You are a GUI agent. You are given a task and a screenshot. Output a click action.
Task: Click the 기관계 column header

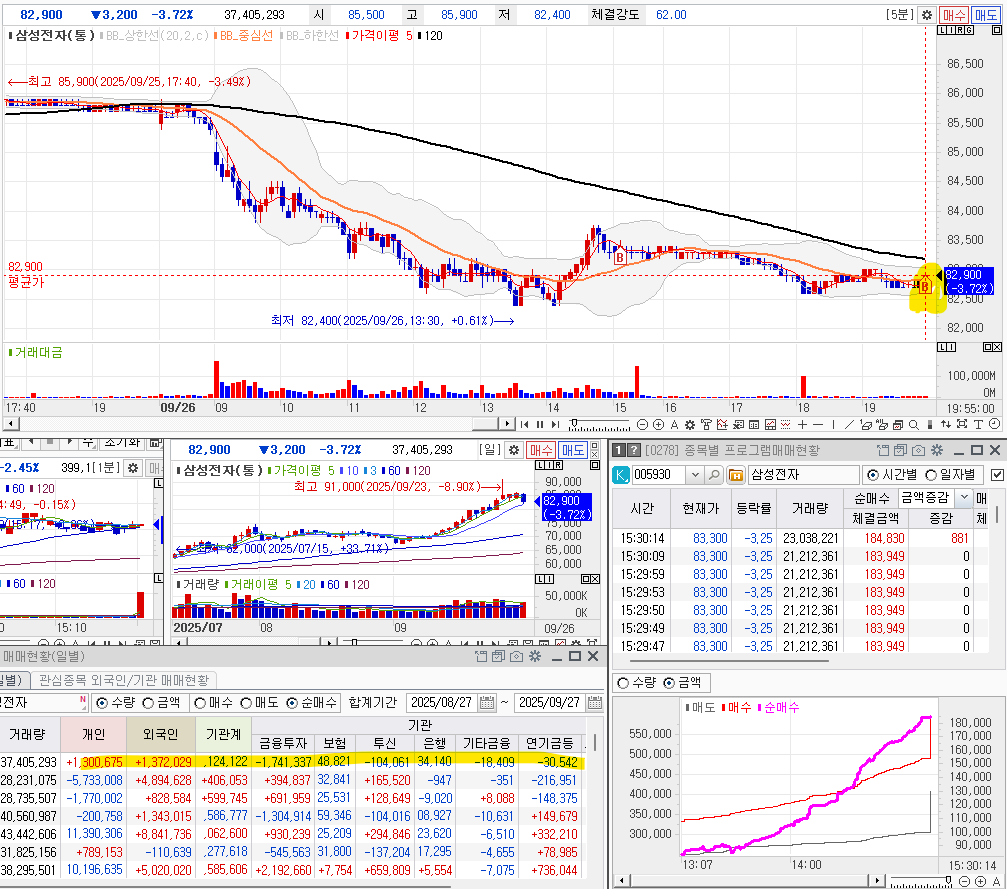pos(223,734)
